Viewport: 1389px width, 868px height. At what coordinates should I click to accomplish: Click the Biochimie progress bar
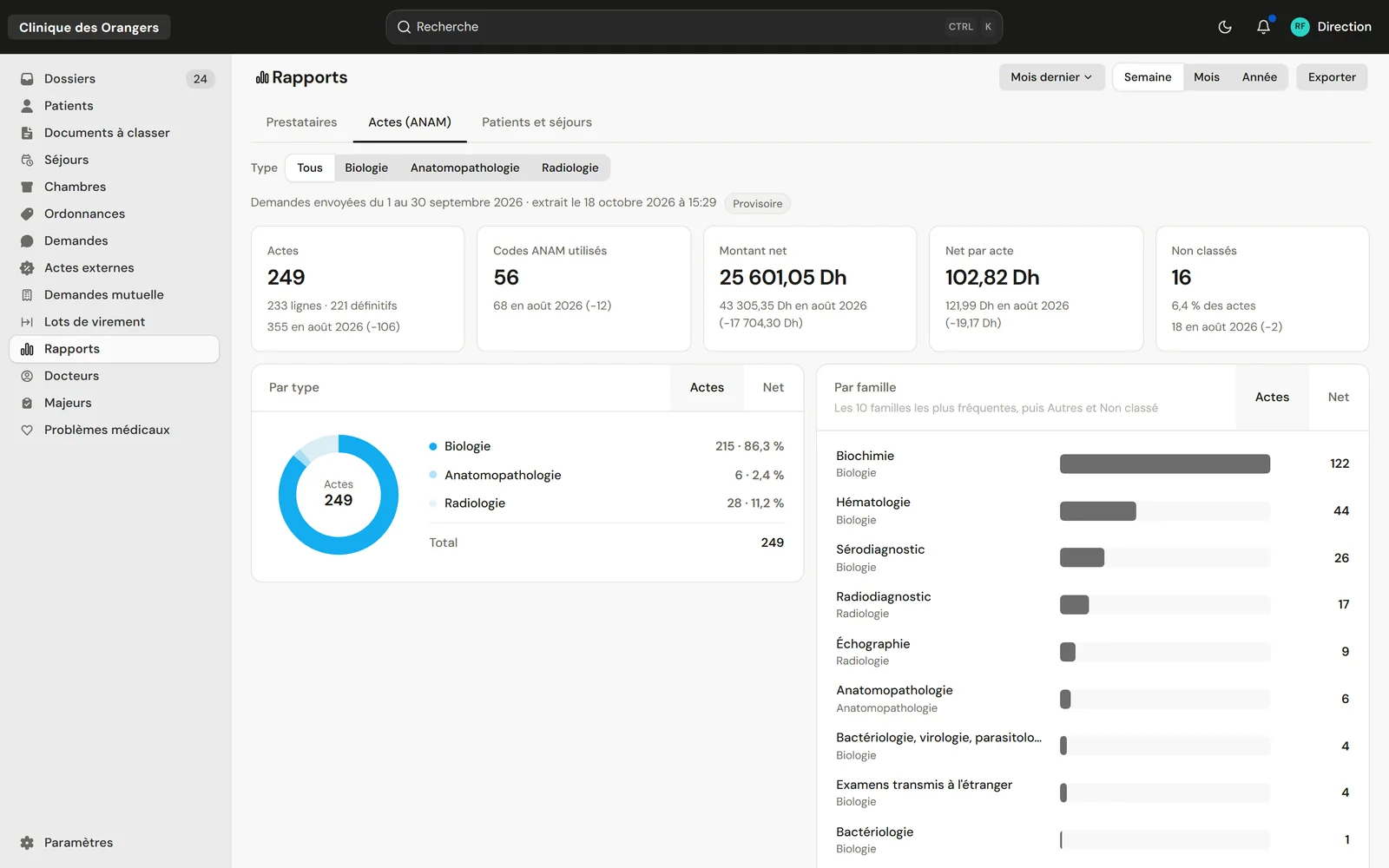pyautogui.click(x=1164, y=464)
